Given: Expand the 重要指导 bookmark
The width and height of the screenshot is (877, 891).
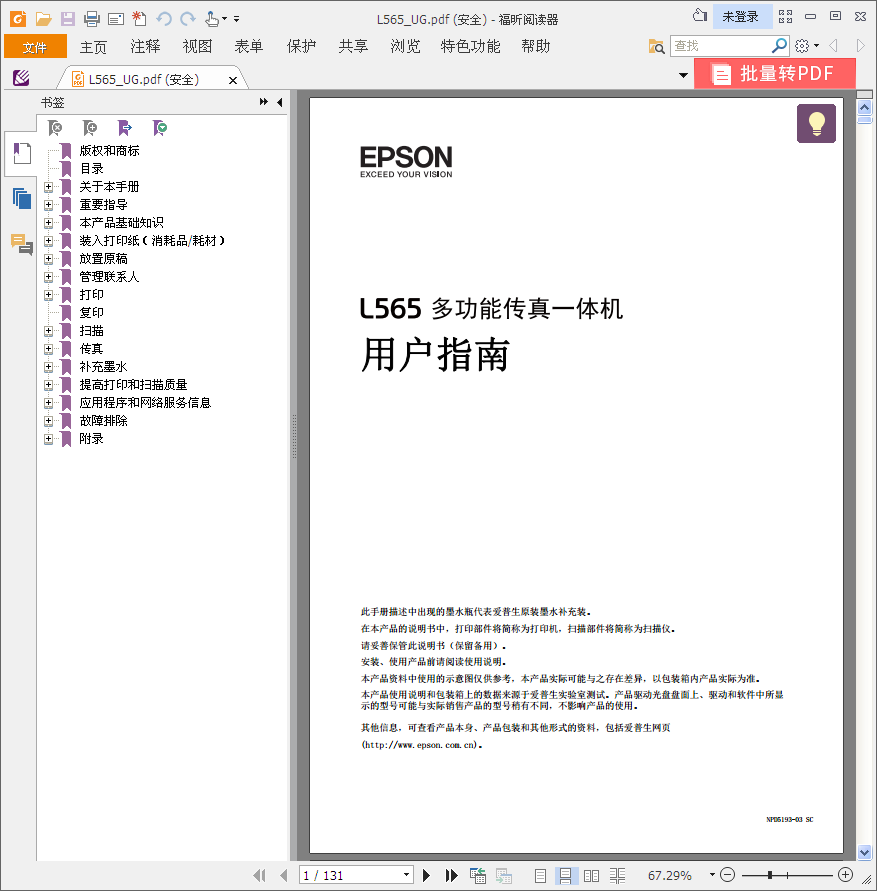Looking at the screenshot, I should coord(48,205).
